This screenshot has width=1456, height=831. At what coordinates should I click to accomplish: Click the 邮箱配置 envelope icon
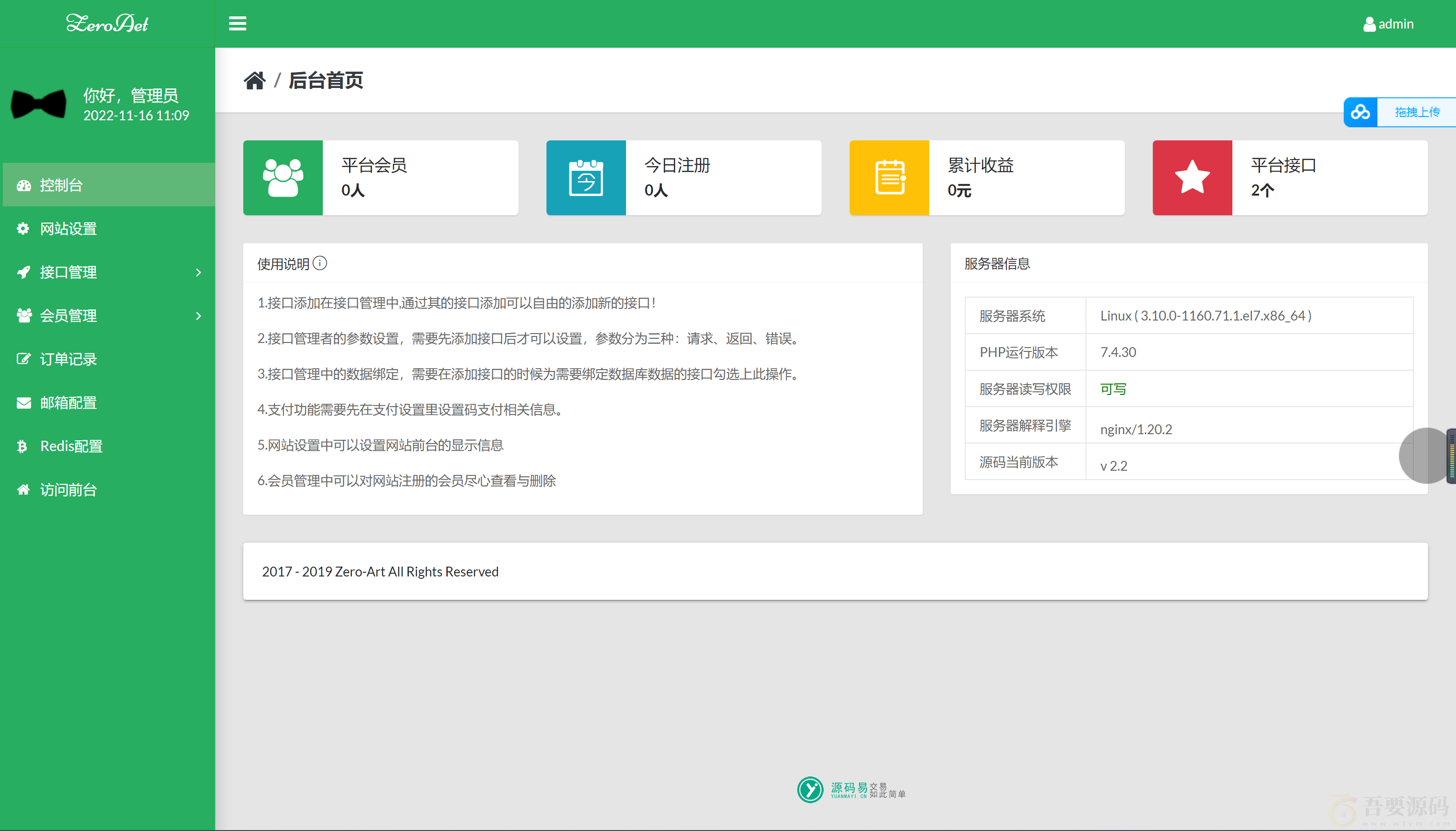coord(23,403)
